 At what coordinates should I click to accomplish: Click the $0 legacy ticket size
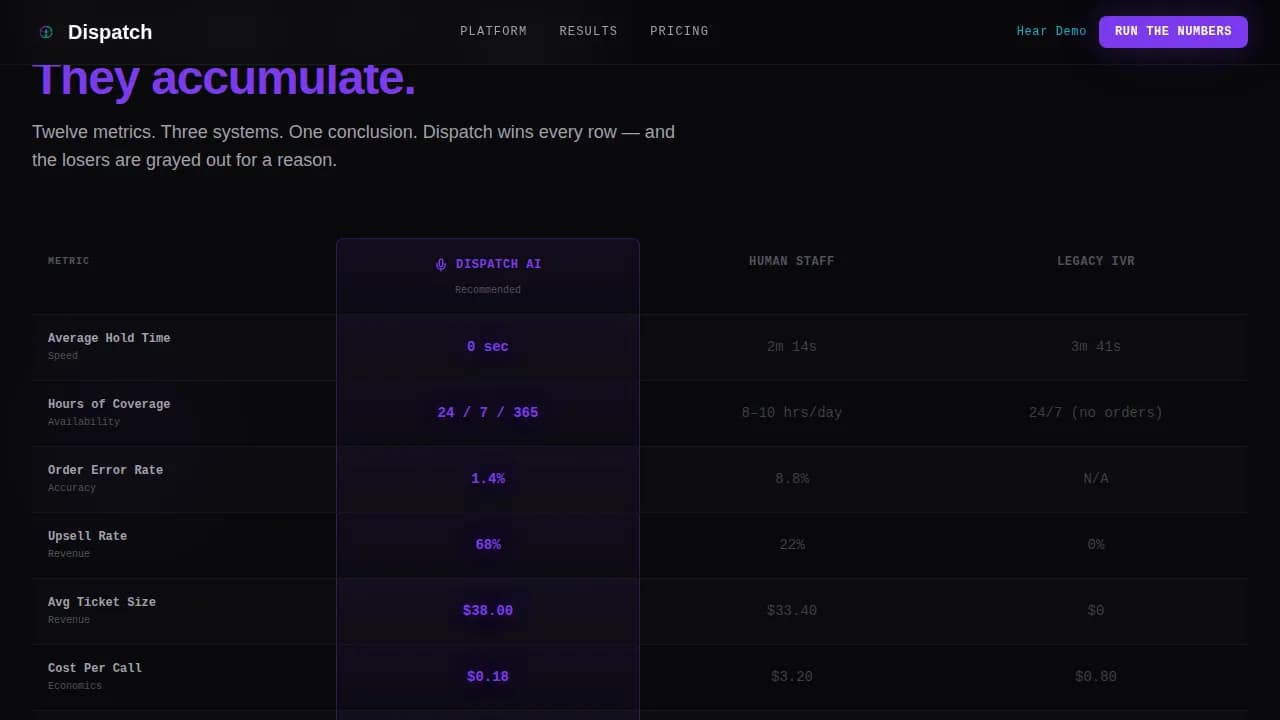click(x=1096, y=611)
